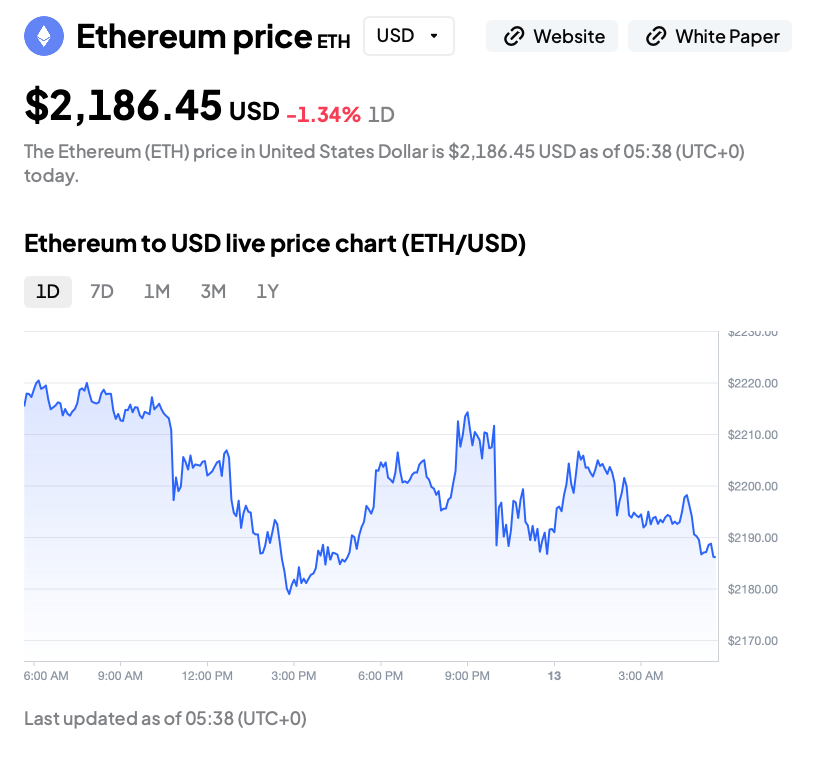Click the red -1.34% price change
This screenshot has height=760, width=816.
pos(323,114)
